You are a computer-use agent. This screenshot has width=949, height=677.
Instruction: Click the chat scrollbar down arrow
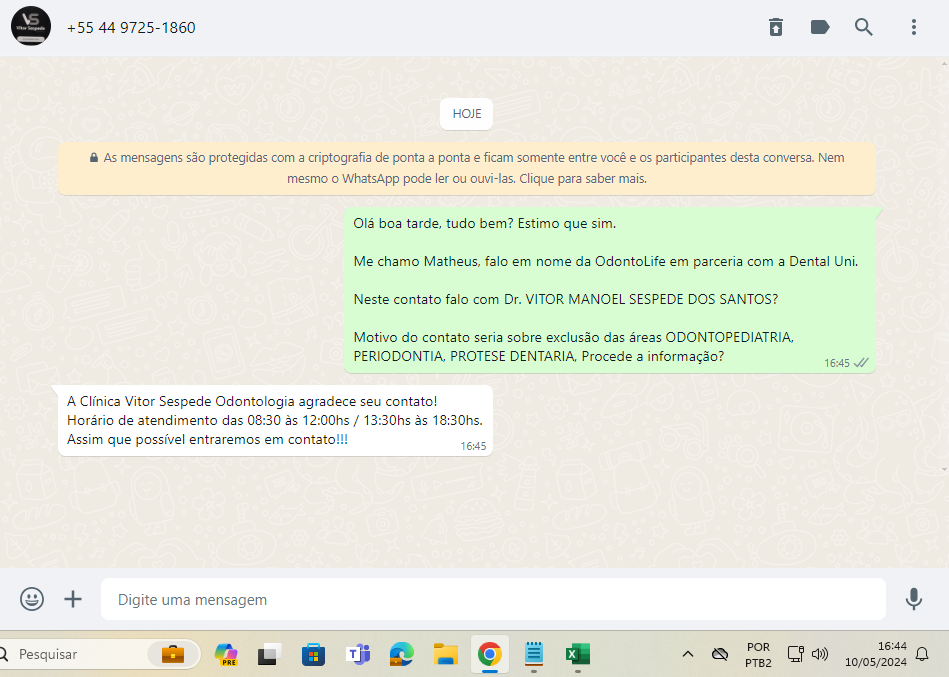[x=944, y=469]
